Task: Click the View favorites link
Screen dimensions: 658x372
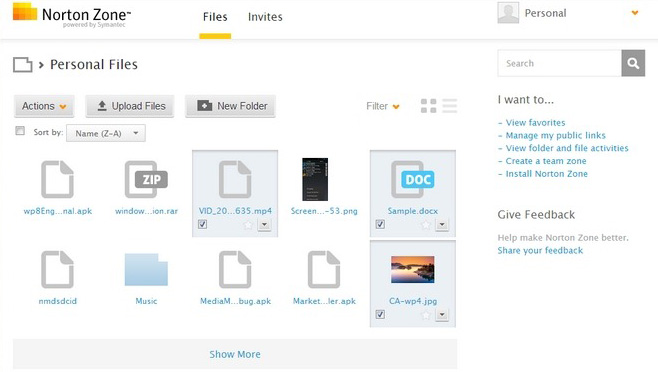Action: [535, 123]
